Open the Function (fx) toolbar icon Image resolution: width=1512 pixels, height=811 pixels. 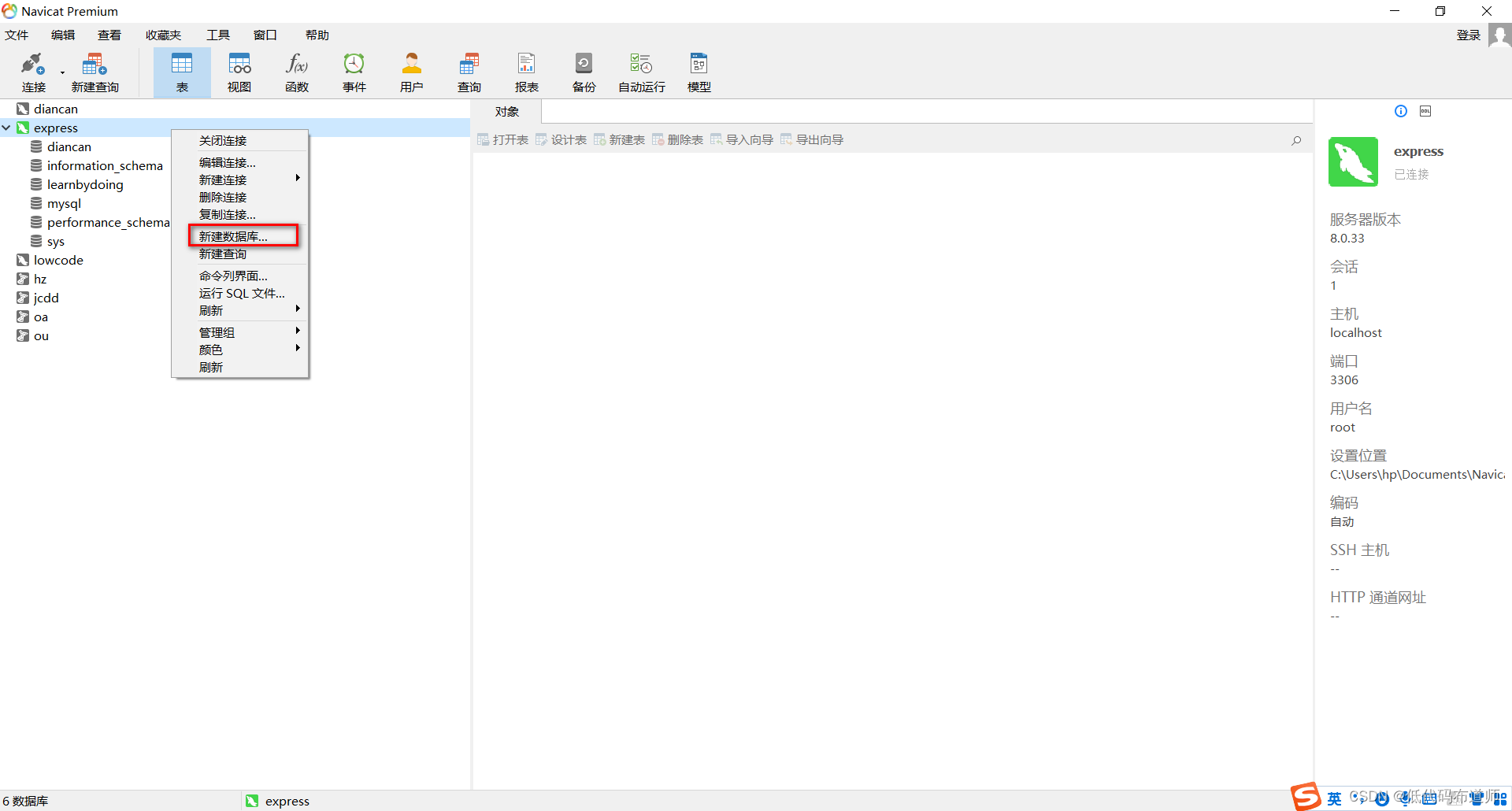[297, 72]
